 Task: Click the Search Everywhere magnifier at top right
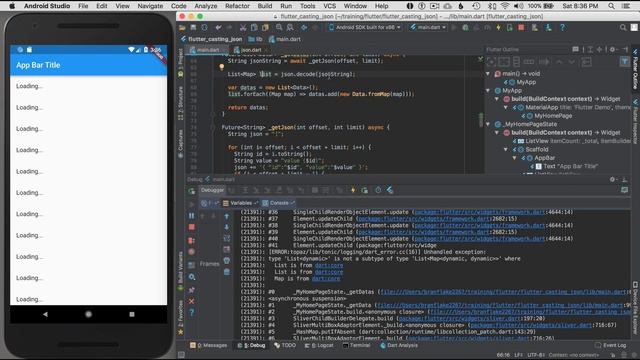coord(623,27)
